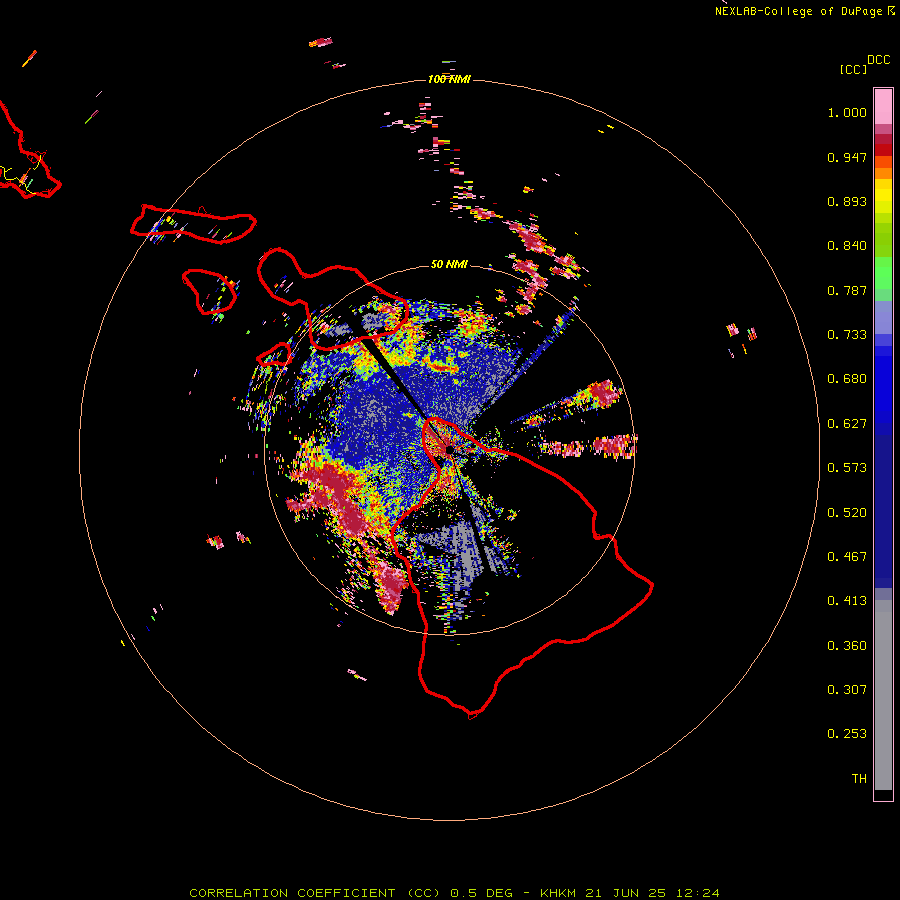This screenshot has height=900, width=900.
Task: Click the 0.787 scale value
Action: point(847,290)
